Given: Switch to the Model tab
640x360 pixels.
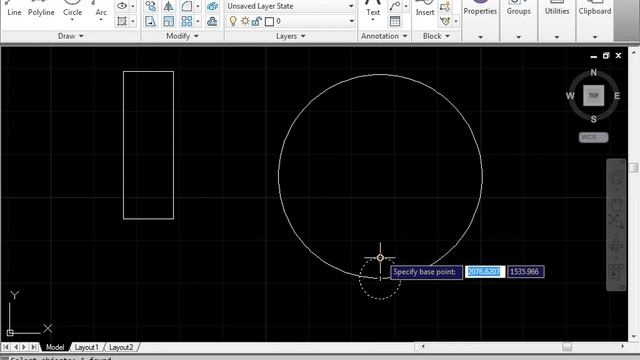Looking at the screenshot, I should click(x=55, y=347).
